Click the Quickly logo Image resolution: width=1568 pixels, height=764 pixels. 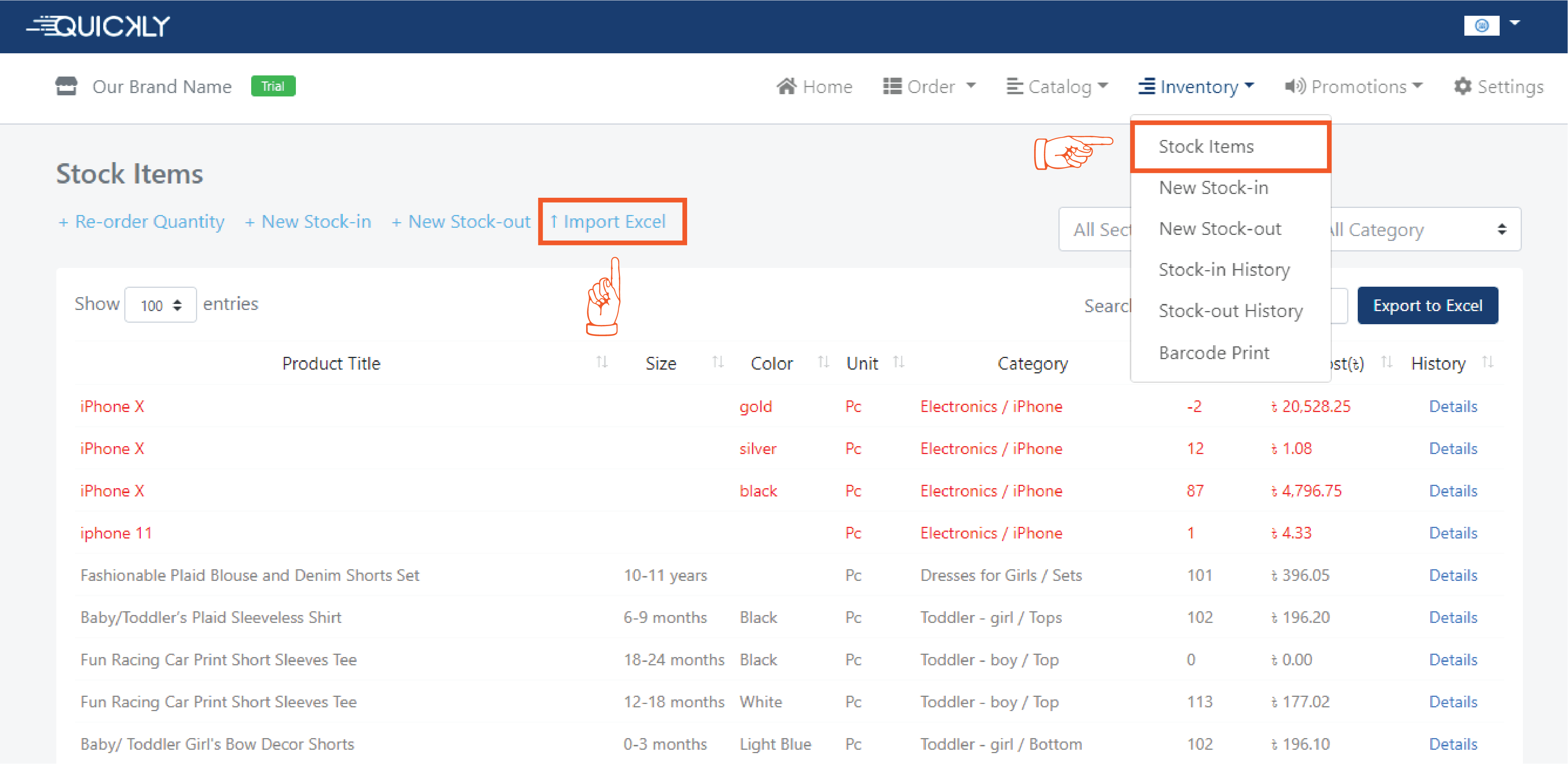tap(98, 26)
